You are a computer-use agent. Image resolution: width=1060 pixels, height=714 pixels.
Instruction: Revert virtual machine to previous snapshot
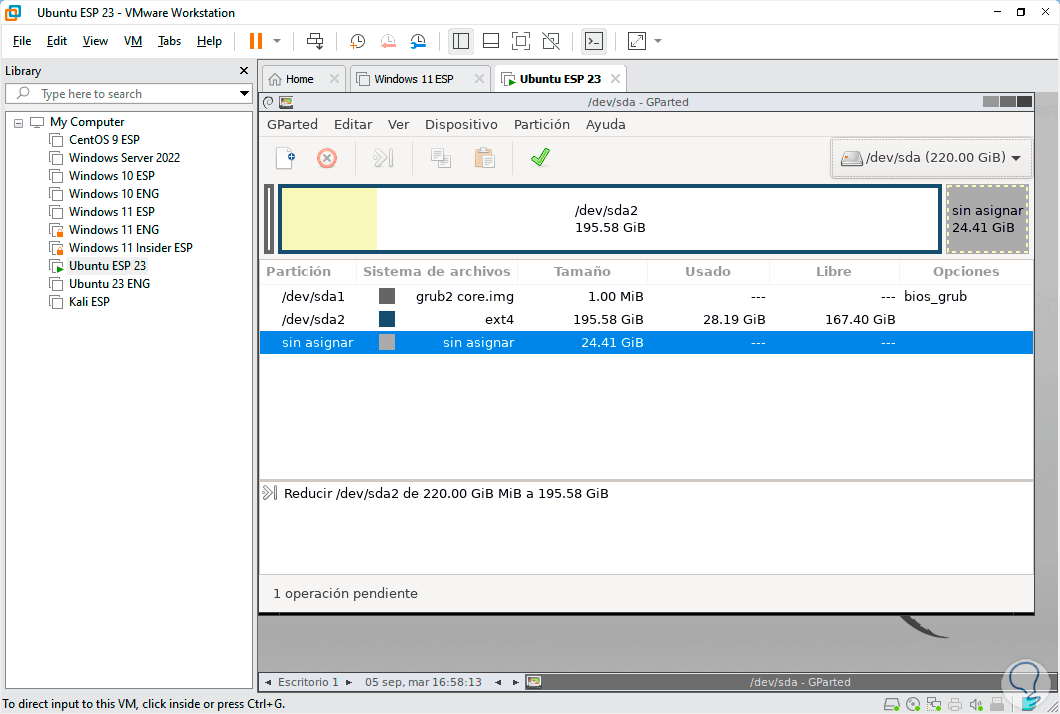[388, 41]
